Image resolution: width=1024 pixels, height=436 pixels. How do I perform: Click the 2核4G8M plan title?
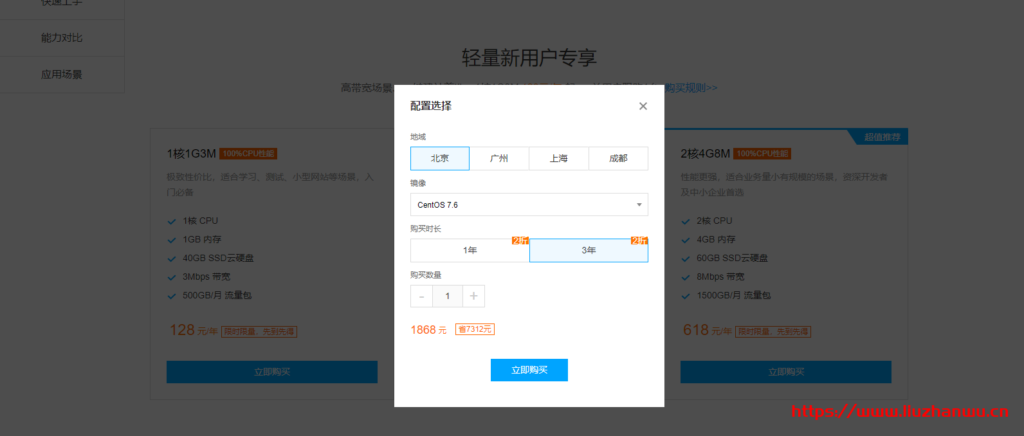coord(705,154)
